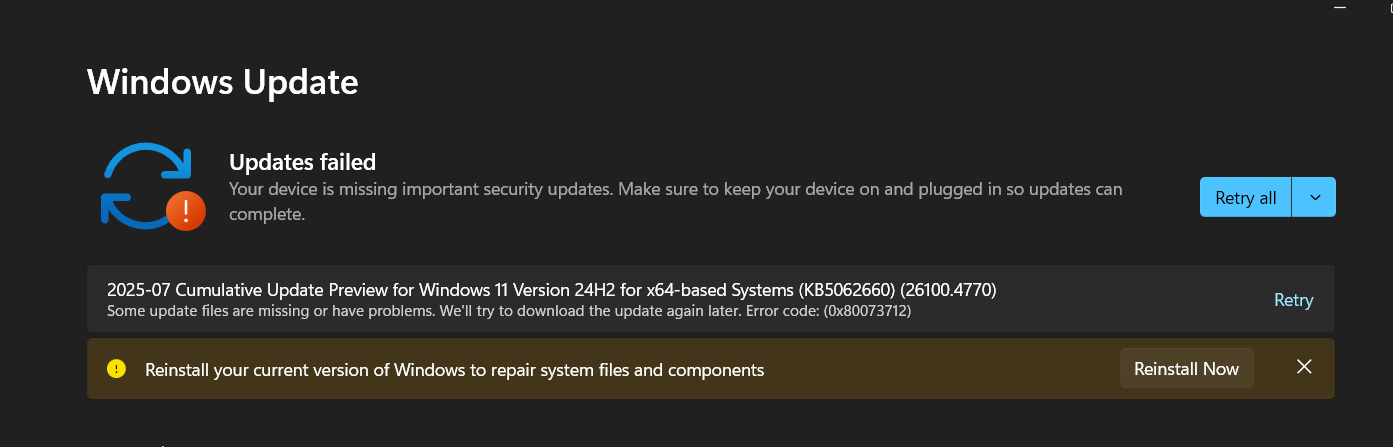Expand the chevron dropdown beside Retry all
Screen dimensions: 1393x447
[1315, 197]
